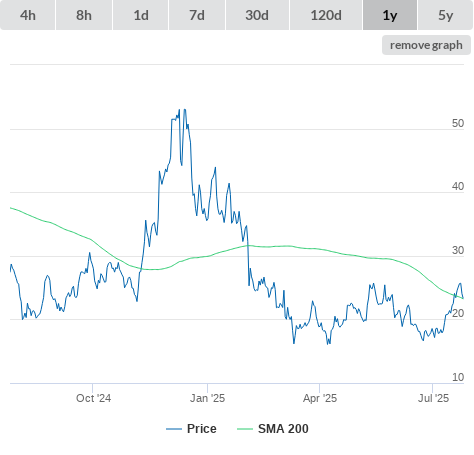Open the 120d chart range
This screenshot has height=455, width=474.
point(326,15)
